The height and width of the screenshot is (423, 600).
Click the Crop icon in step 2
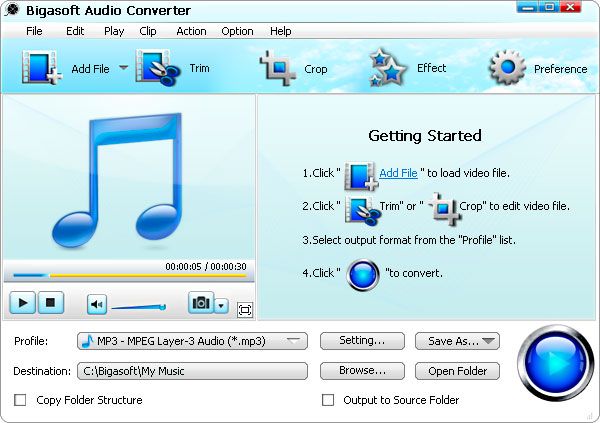(444, 209)
